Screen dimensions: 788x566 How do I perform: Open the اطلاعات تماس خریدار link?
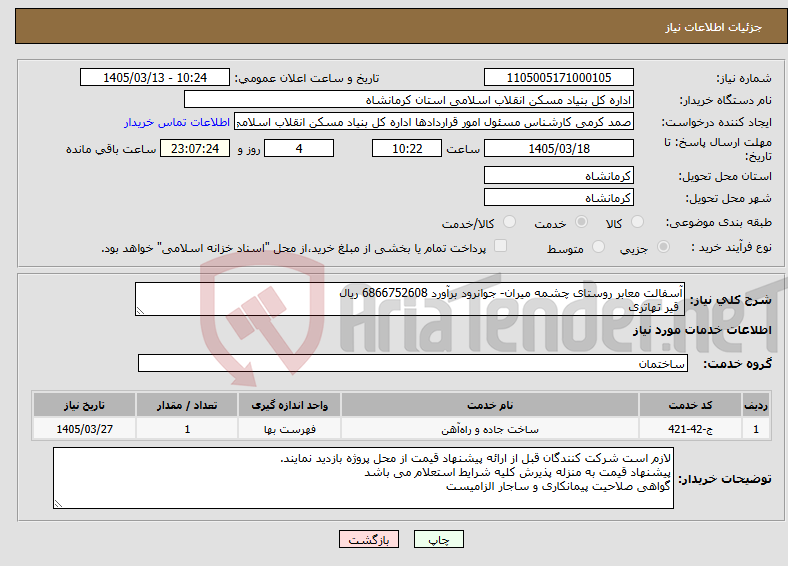click(x=177, y=122)
